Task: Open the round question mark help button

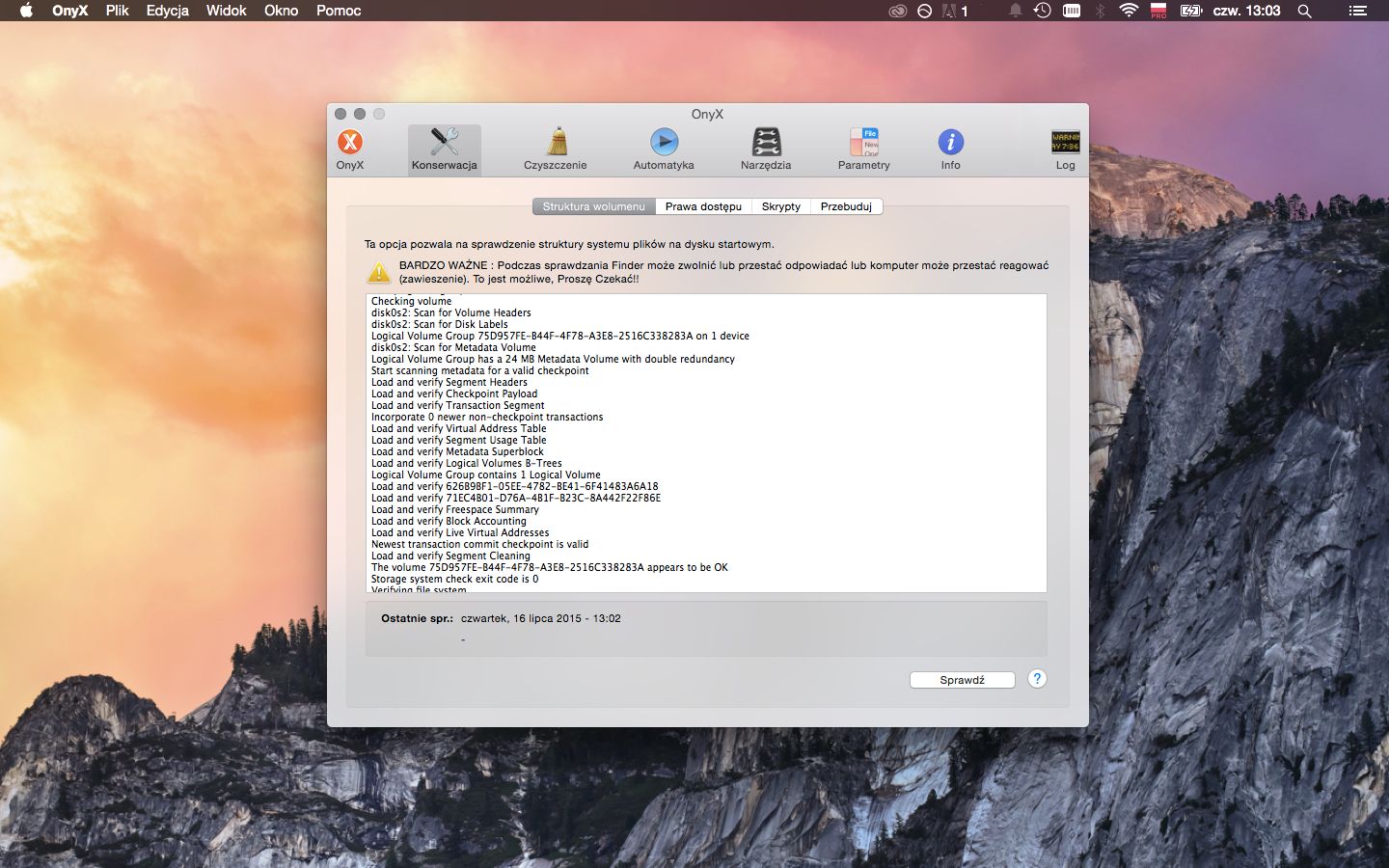Action: pyautogui.click(x=1037, y=679)
